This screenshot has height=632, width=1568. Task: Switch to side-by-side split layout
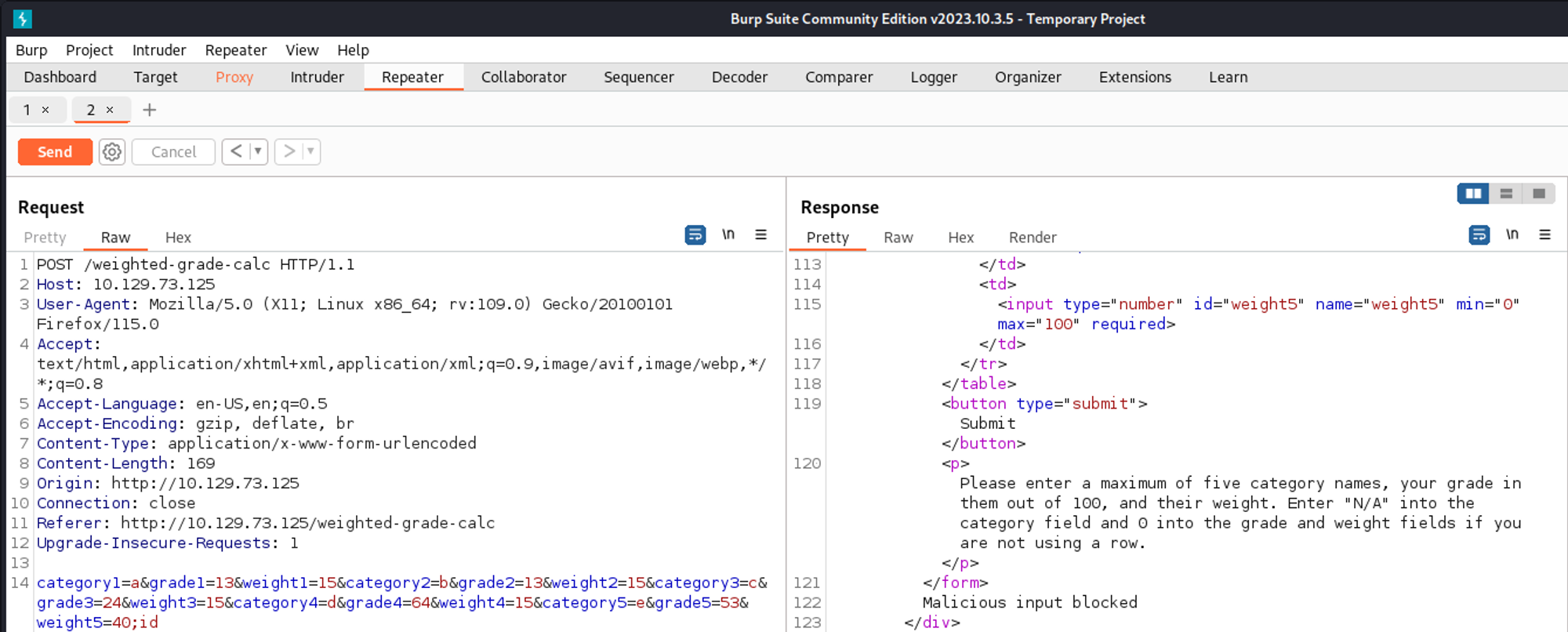click(x=1473, y=194)
